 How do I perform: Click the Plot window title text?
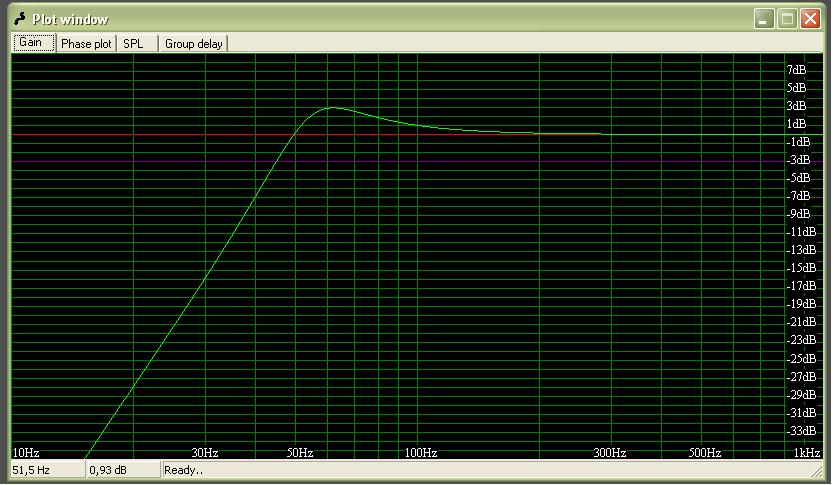pyautogui.click(x=70, y=19)
